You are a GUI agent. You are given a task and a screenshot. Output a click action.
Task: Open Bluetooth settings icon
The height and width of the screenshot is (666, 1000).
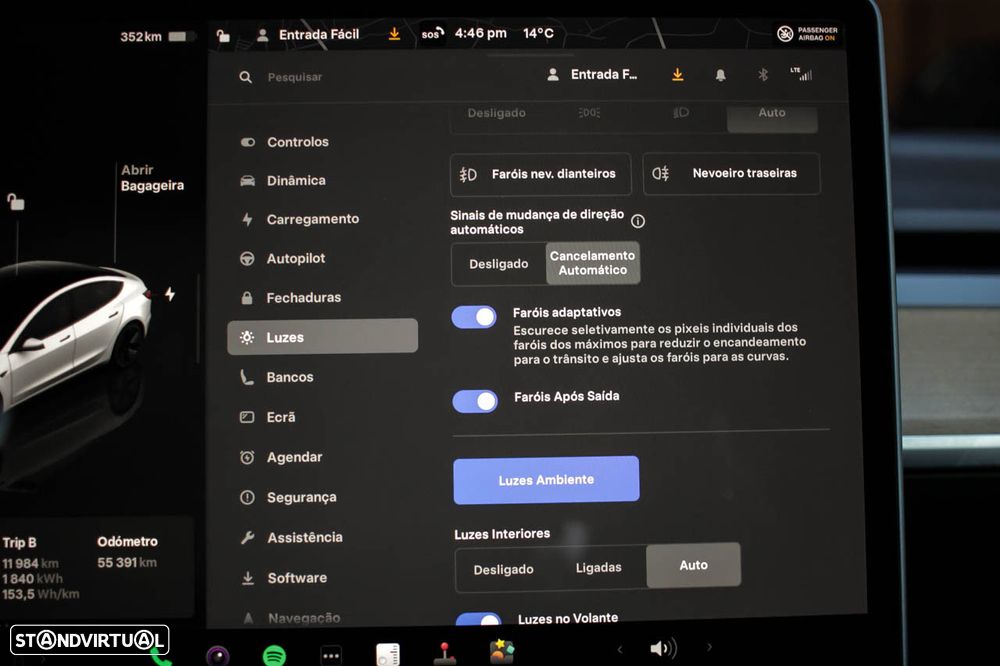(x=763, y=75)
